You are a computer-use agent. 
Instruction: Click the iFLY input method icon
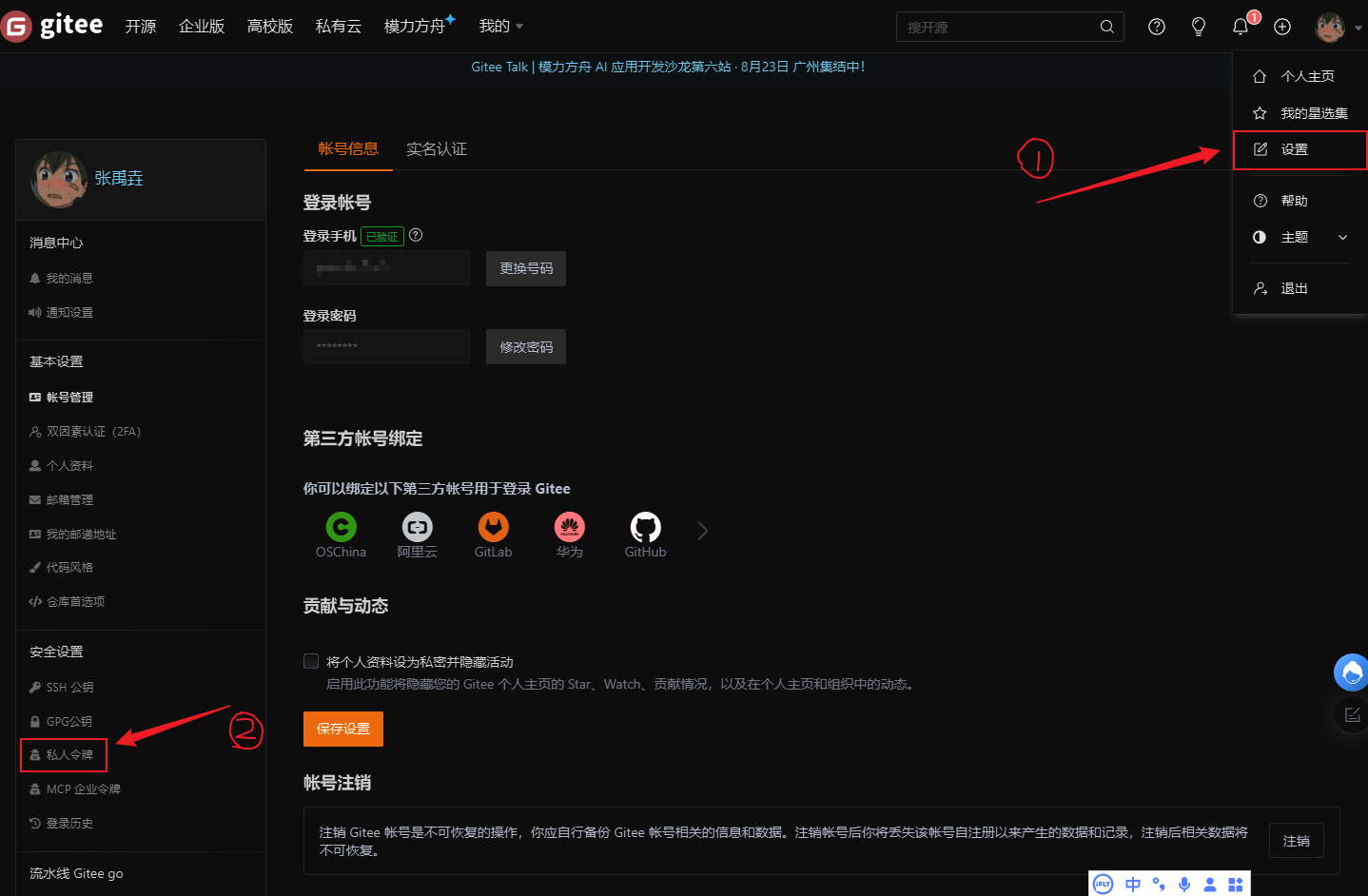1103,884
